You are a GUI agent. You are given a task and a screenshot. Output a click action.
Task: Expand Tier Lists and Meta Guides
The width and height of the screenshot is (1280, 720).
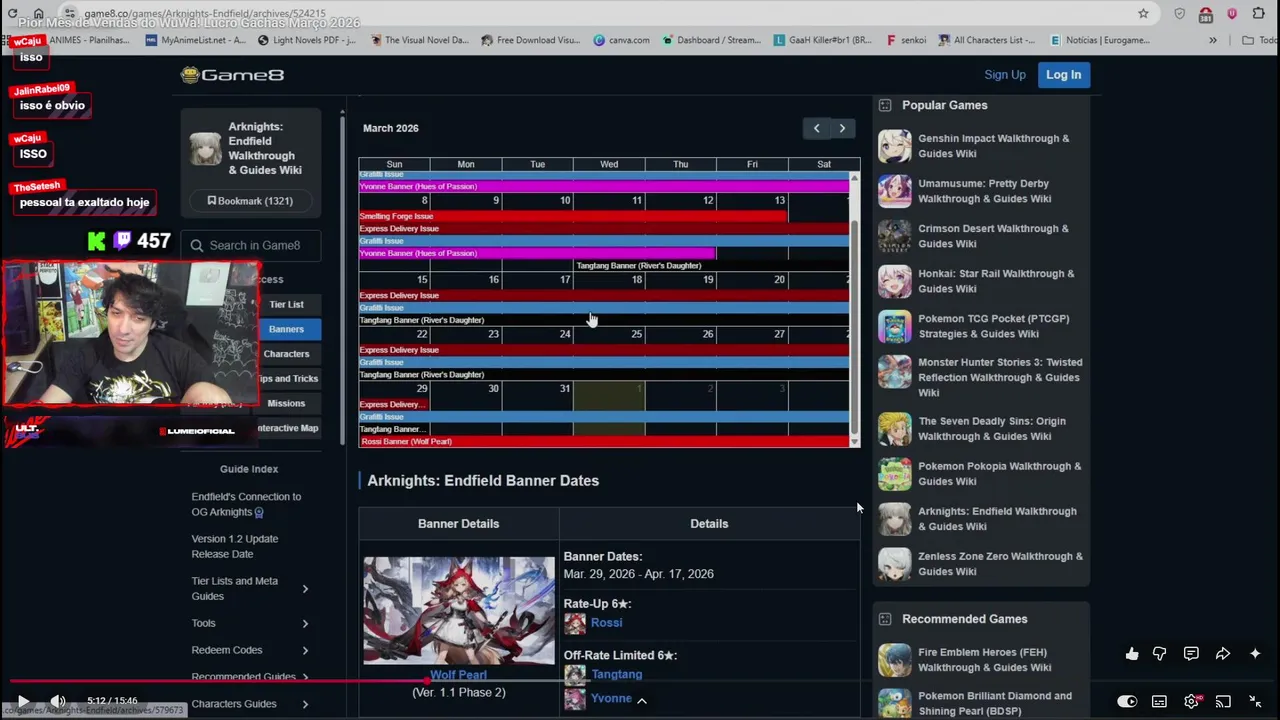click(x=305, y=589)
